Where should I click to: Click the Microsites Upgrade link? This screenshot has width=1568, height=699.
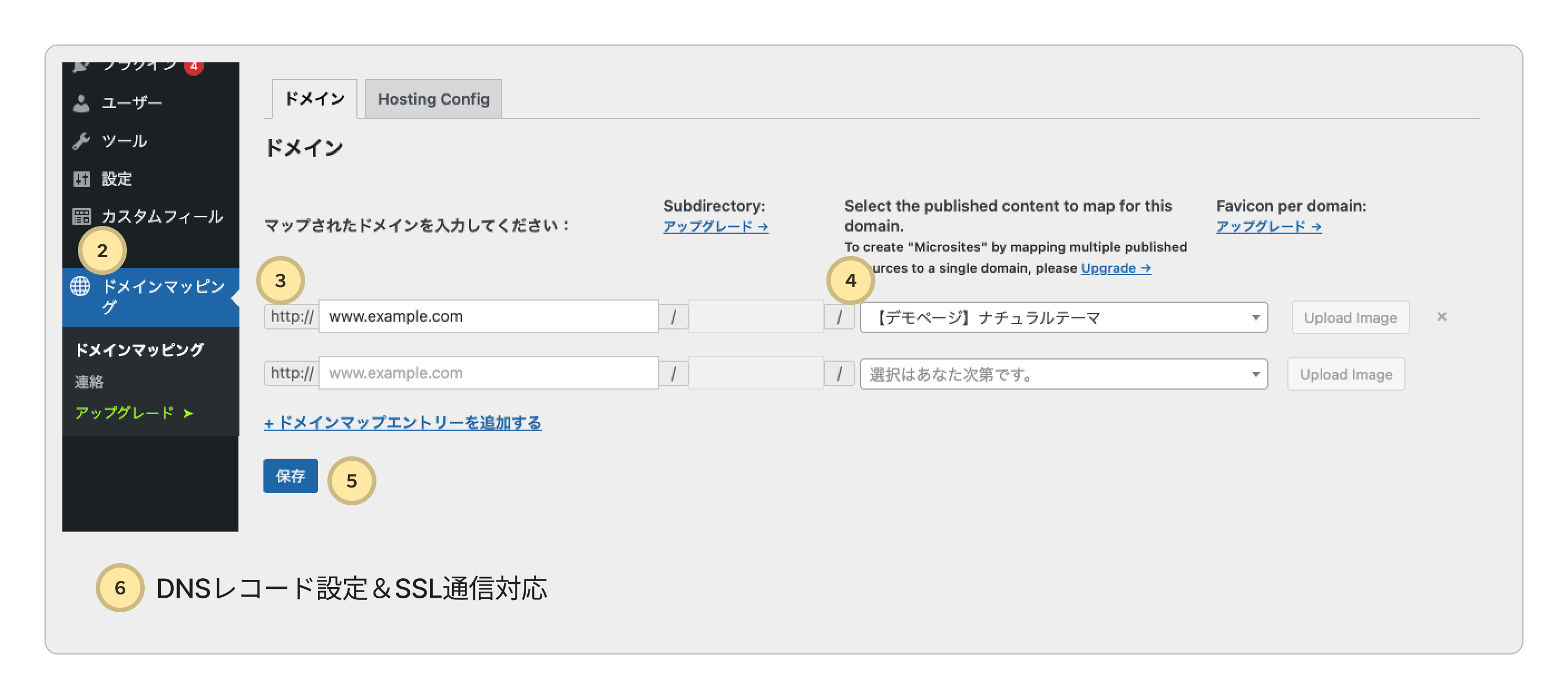tap(1115, 268)
